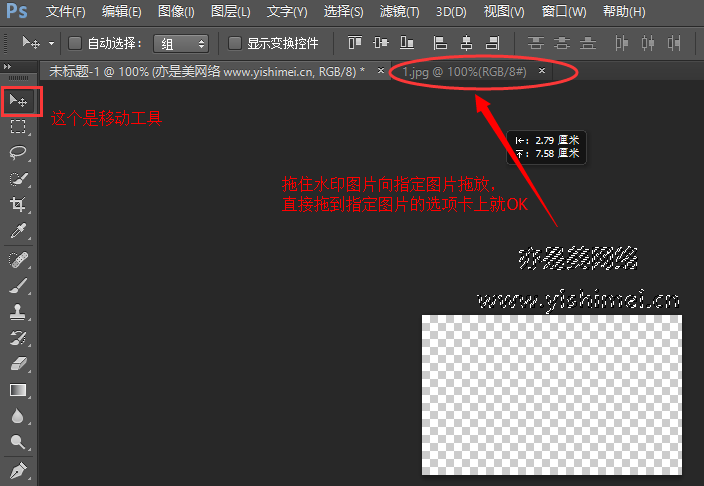Screen dimensions: 704x486
Task: Select the Crop tool
Action: (18, 205)
